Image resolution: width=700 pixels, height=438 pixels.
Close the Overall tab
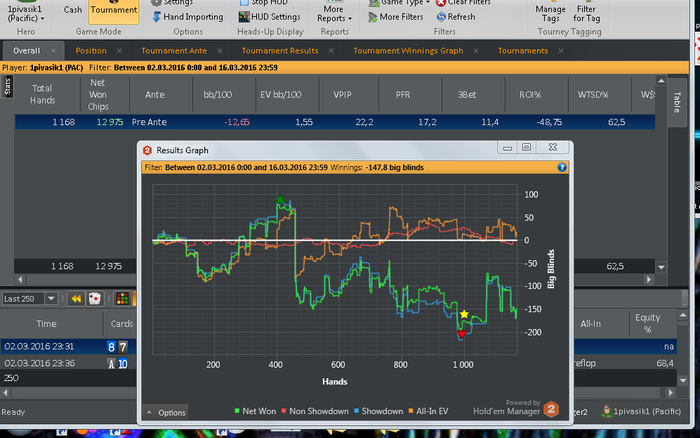coord(54,51)
